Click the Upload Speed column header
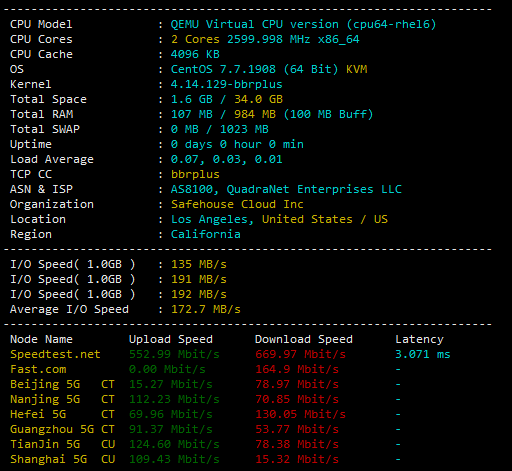The width and height of the screenshot is (512, 471). pos(171,339)
